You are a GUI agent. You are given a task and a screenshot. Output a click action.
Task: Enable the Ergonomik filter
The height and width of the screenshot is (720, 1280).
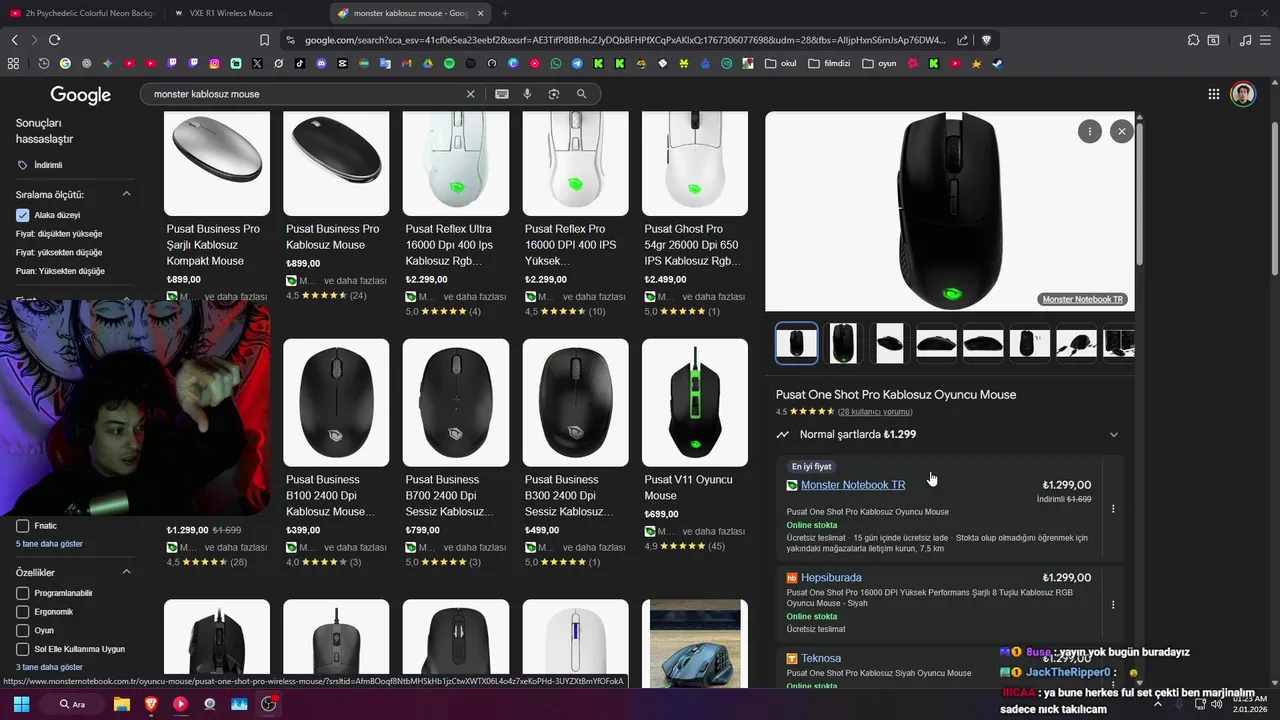[x=23, y=612]
